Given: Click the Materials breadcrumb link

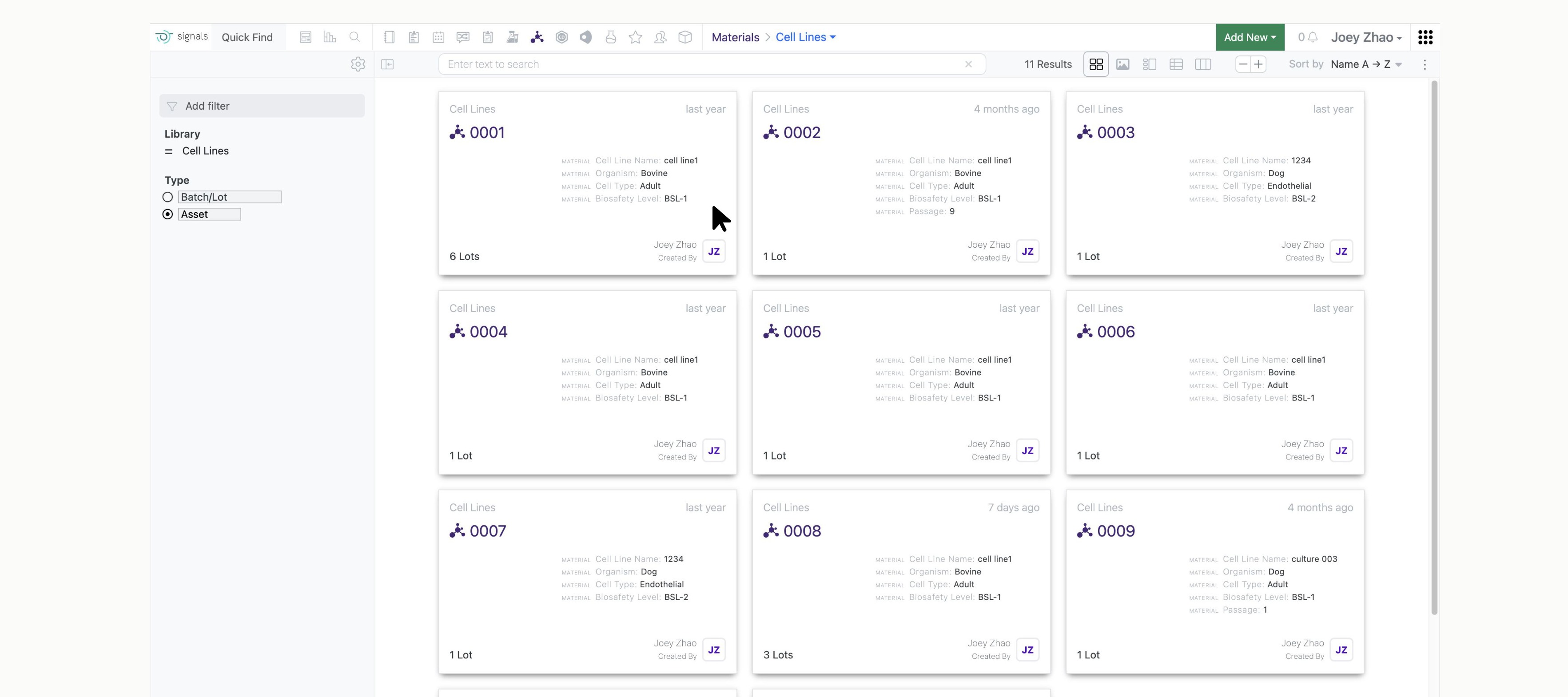Looking at the screenshot, I should click(735, 37).
